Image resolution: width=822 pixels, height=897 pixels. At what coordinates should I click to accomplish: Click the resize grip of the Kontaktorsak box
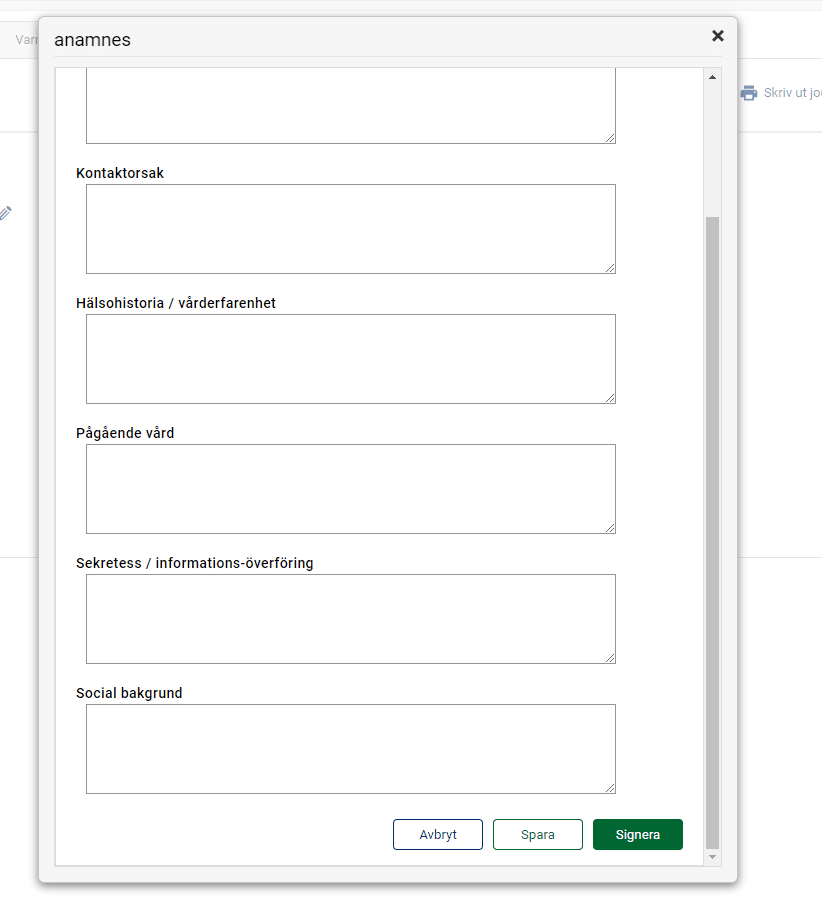click(610, 268)
